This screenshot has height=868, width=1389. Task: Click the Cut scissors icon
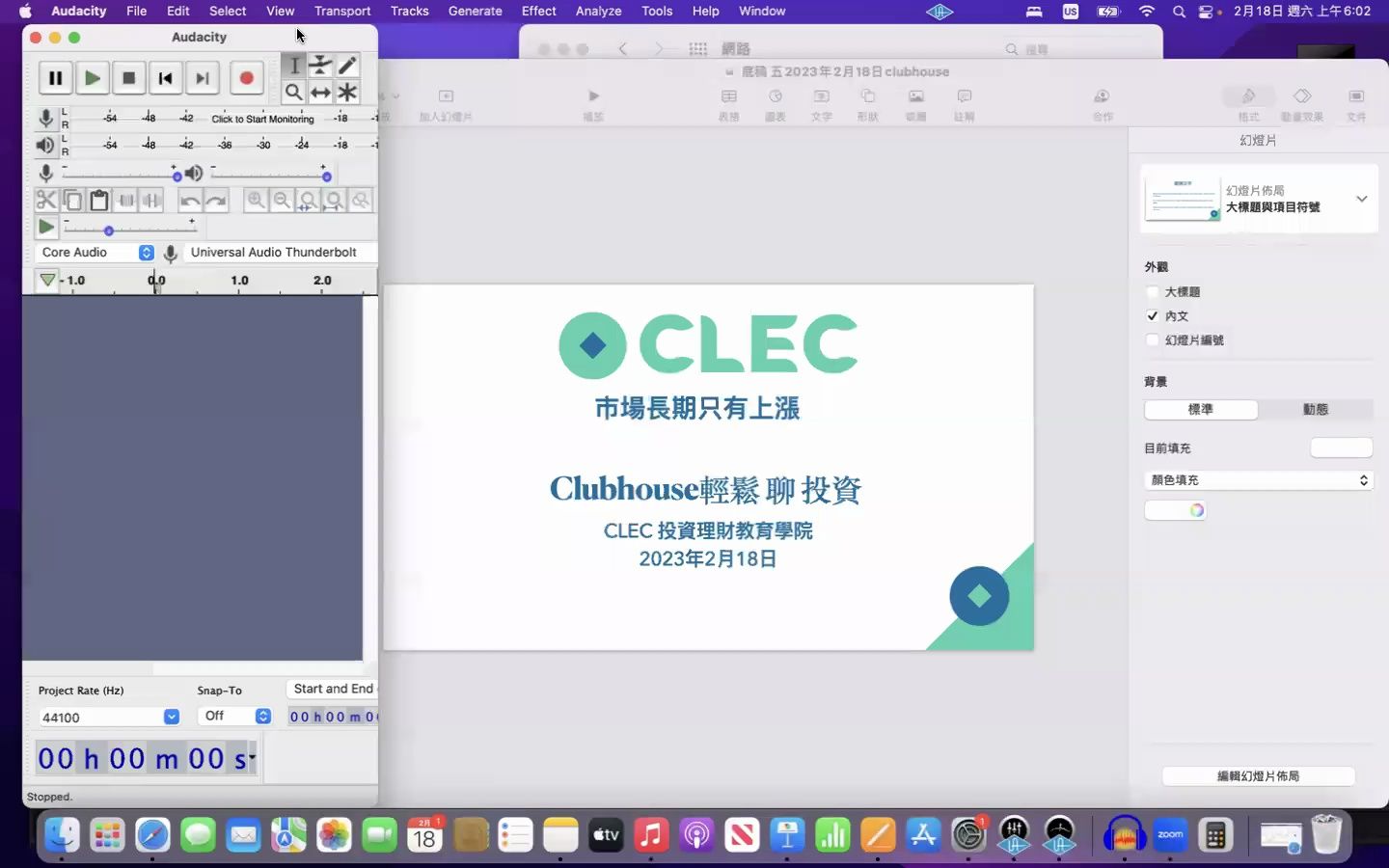[x=46, y=200]
